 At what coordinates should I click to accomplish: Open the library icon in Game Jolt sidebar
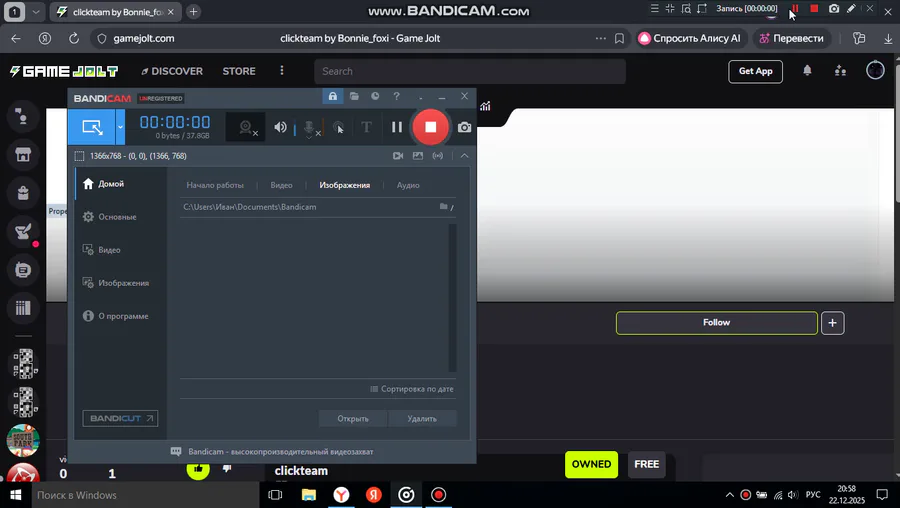pos(23,308)
